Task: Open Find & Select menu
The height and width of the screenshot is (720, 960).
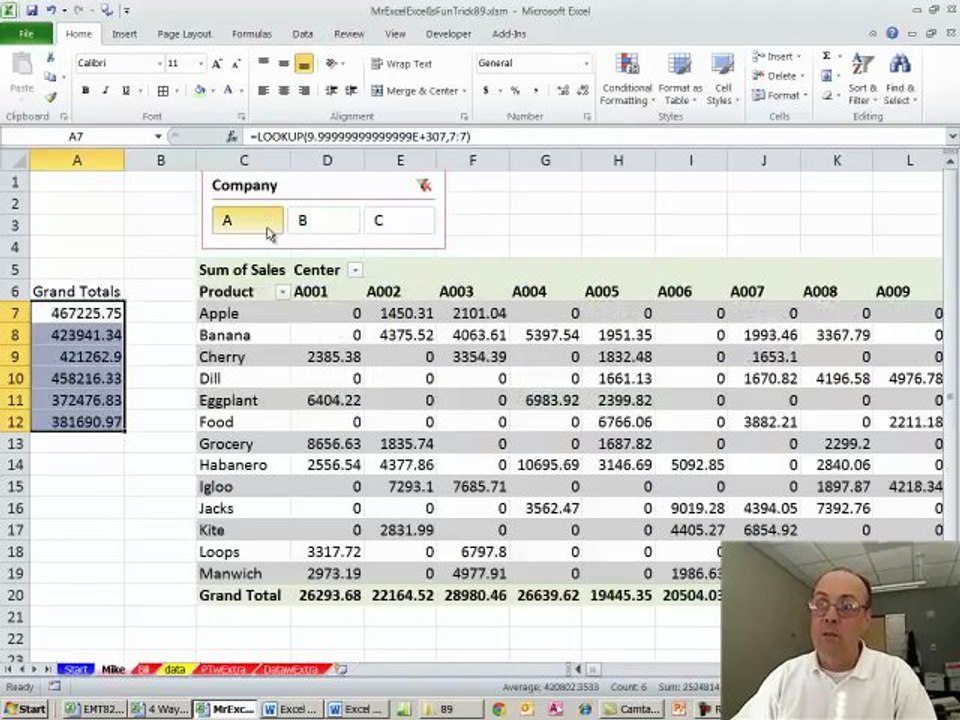Action: 900,79
